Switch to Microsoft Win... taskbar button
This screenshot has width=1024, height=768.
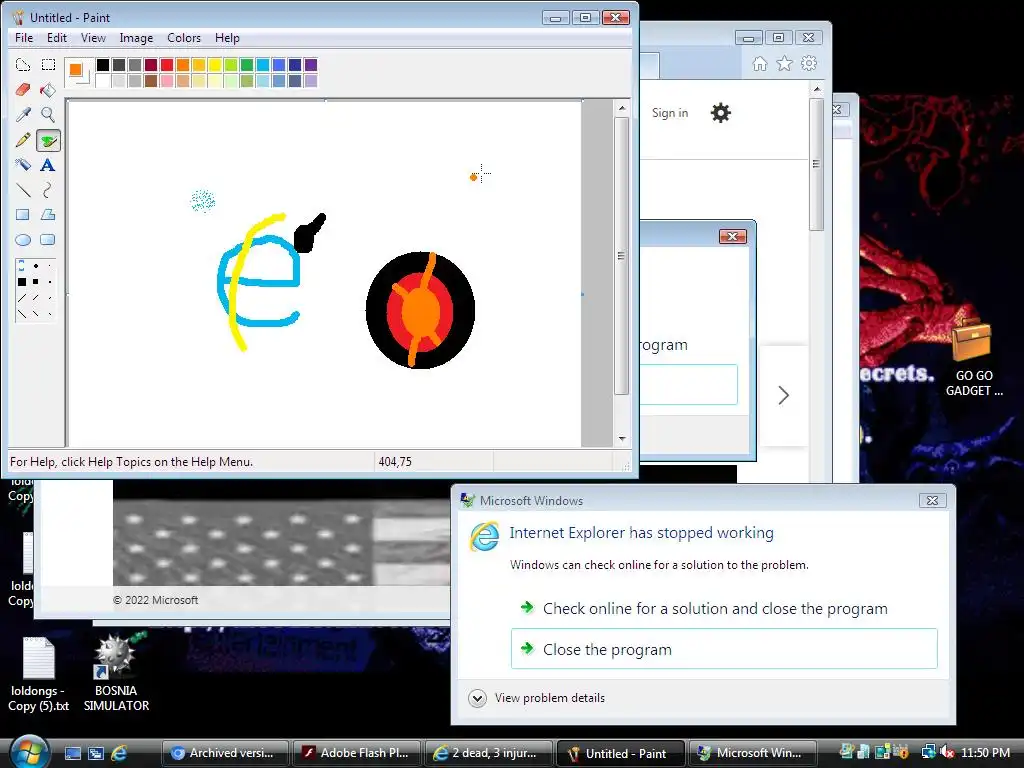click(752, 753)
